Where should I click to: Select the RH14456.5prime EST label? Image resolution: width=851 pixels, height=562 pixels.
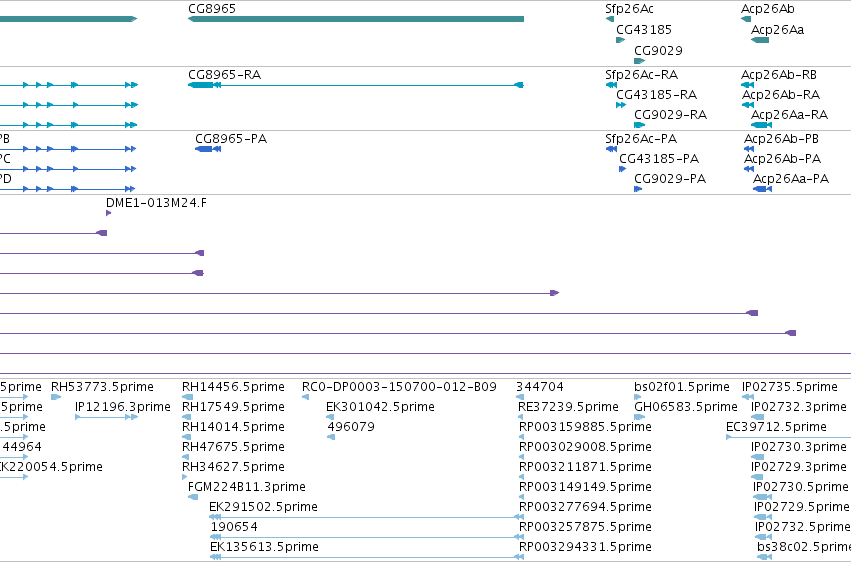pos(233,387)
